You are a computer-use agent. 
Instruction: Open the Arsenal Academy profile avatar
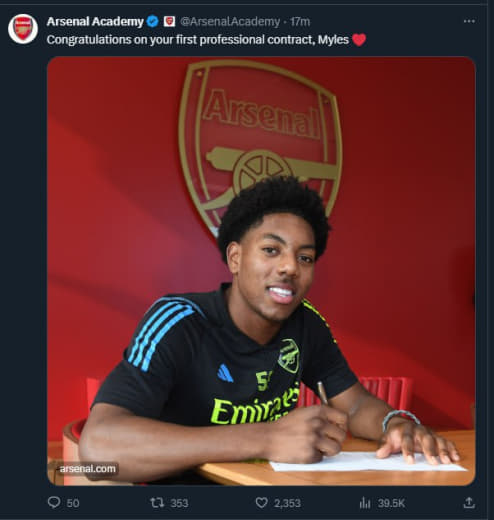(x=23, y=29)
